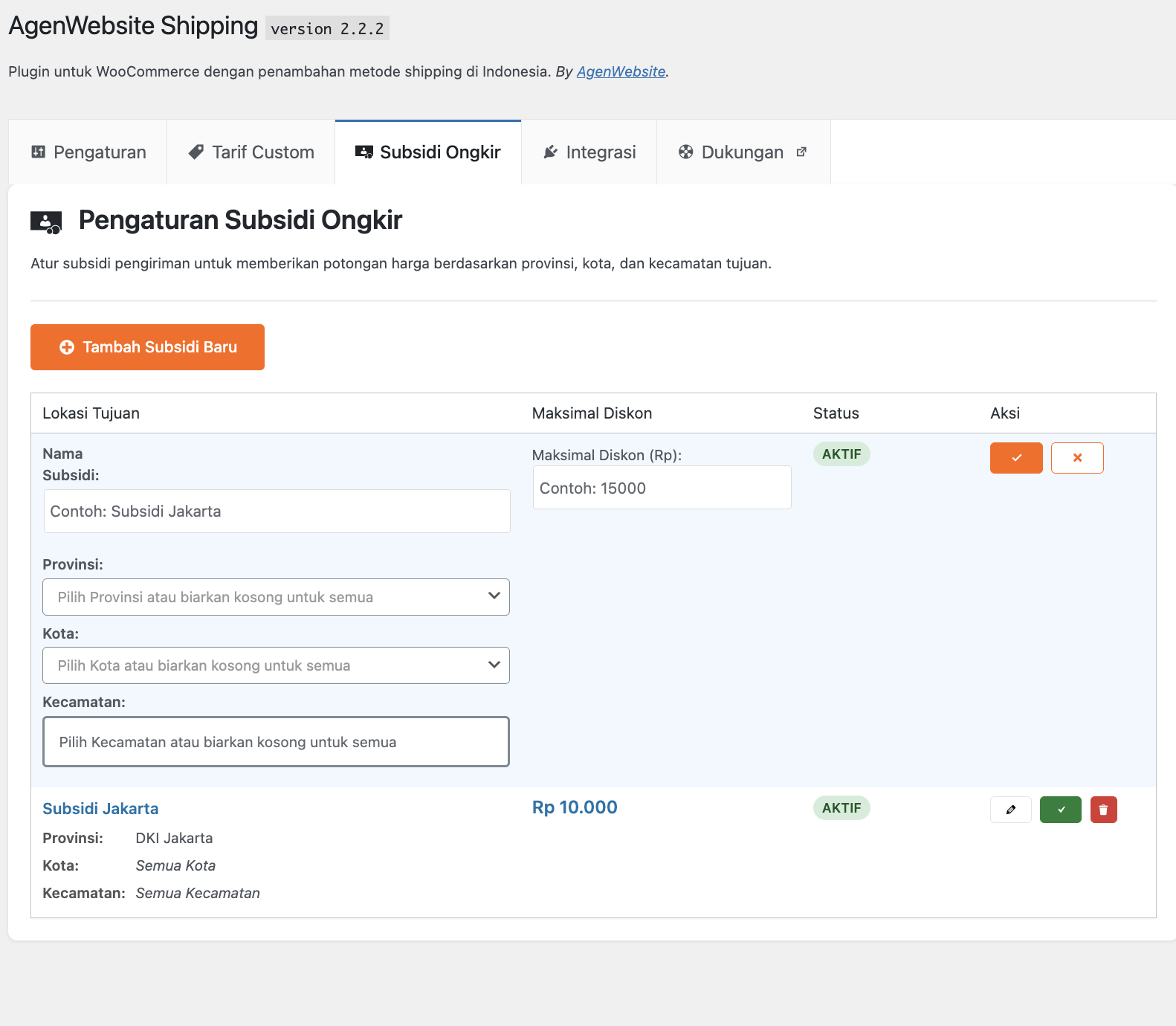This screenshot has width=1176, height=1026.
Task: Switch to the Pengaturan tab
Action: tap(88, 152)
